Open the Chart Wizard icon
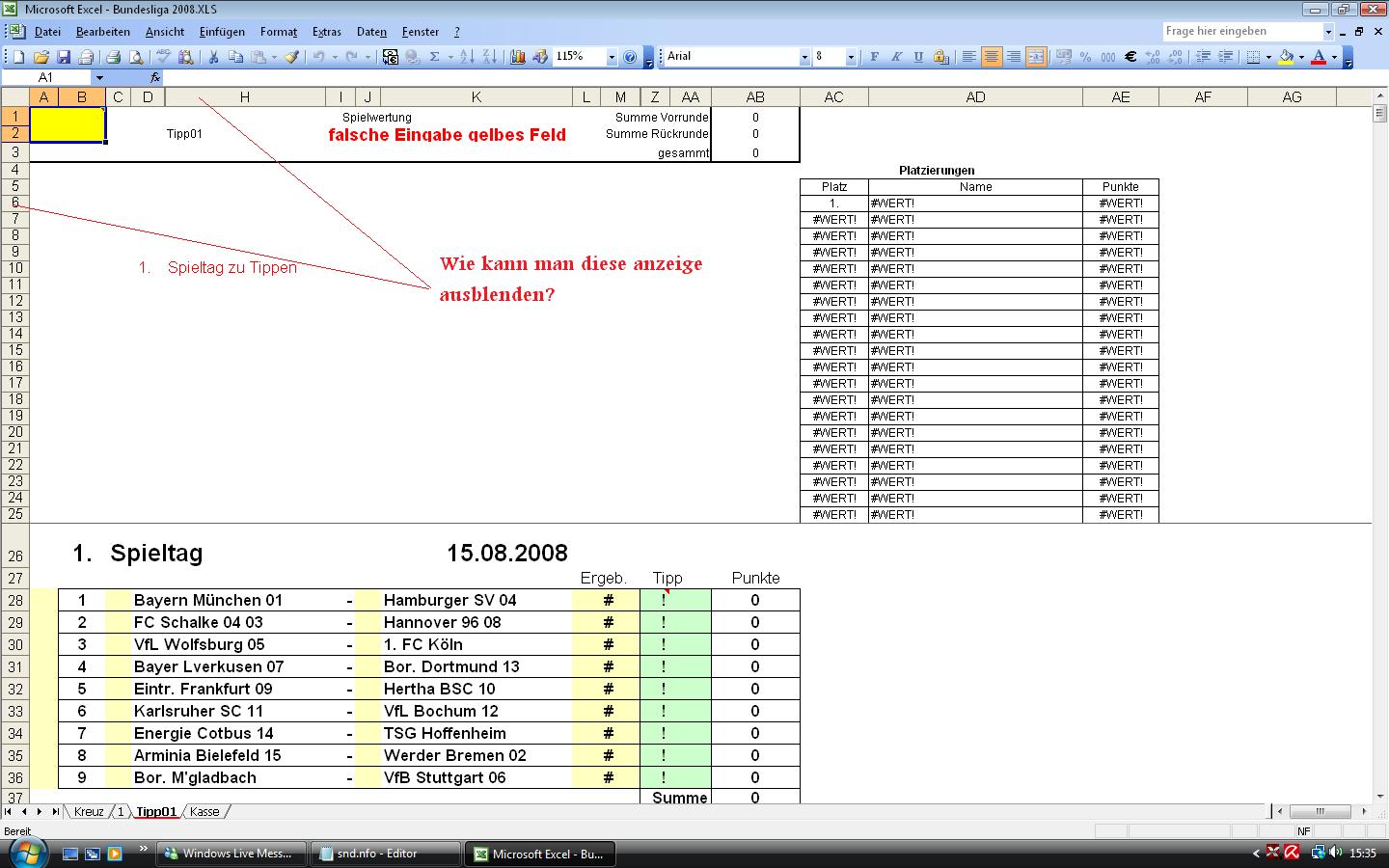The image size is (1389, 868). point(518,57)
